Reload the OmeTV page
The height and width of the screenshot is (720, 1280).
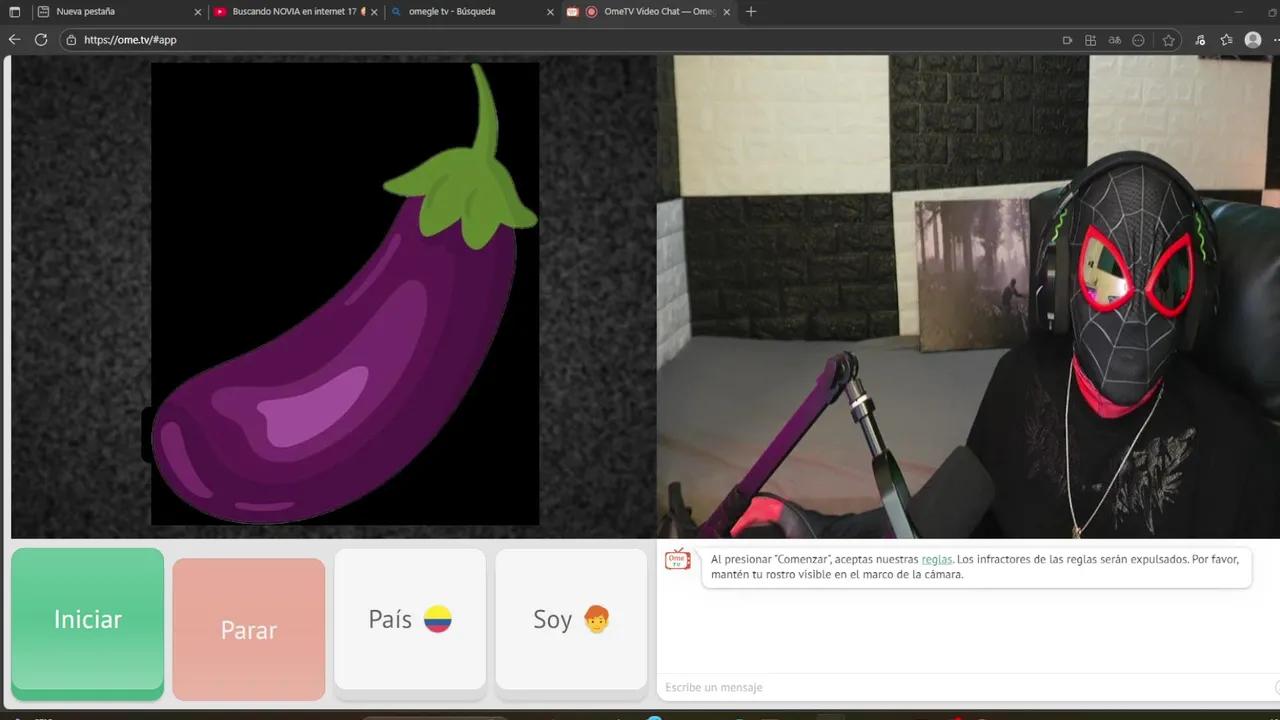(x=41, y=40)
